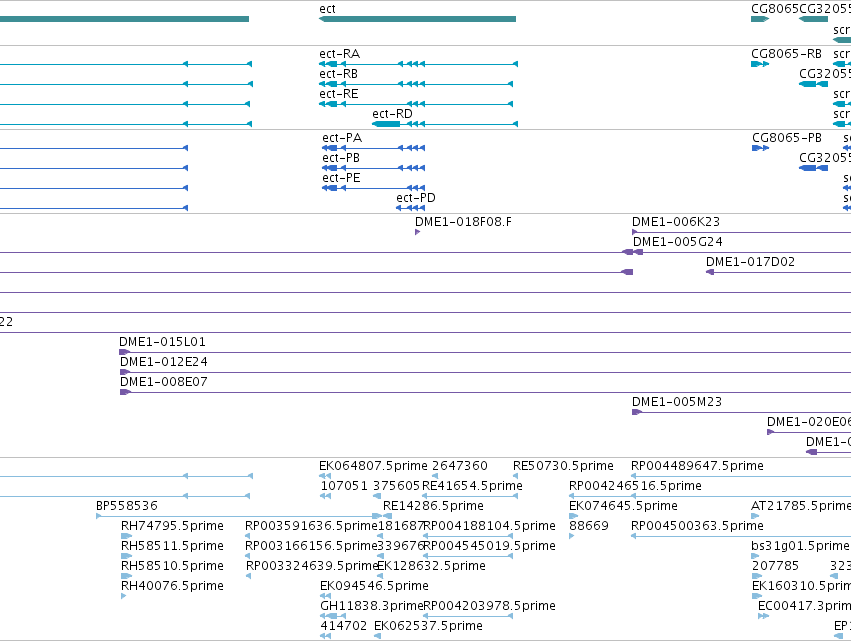Select EST RE41654.5prime label

coord(472,486)
